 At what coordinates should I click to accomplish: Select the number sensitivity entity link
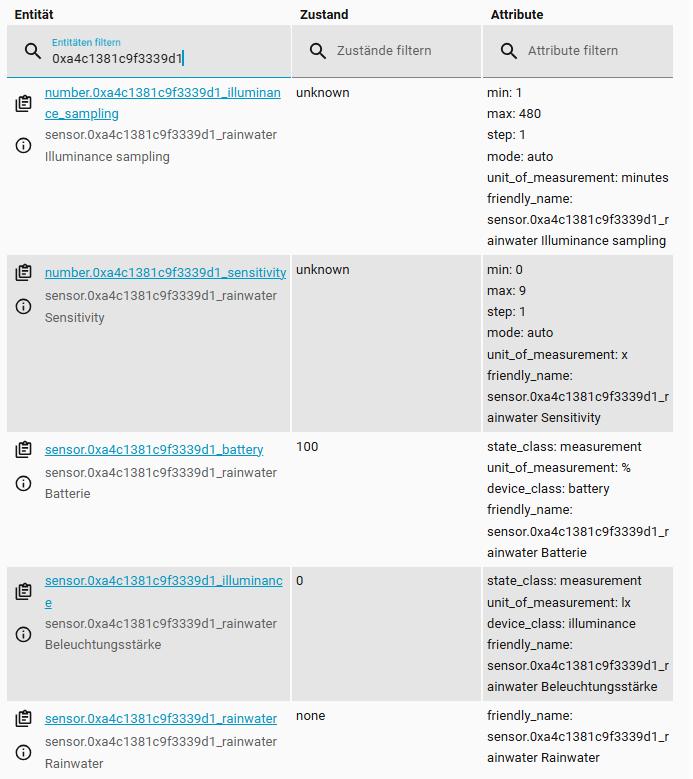click(x=165, y=273)
